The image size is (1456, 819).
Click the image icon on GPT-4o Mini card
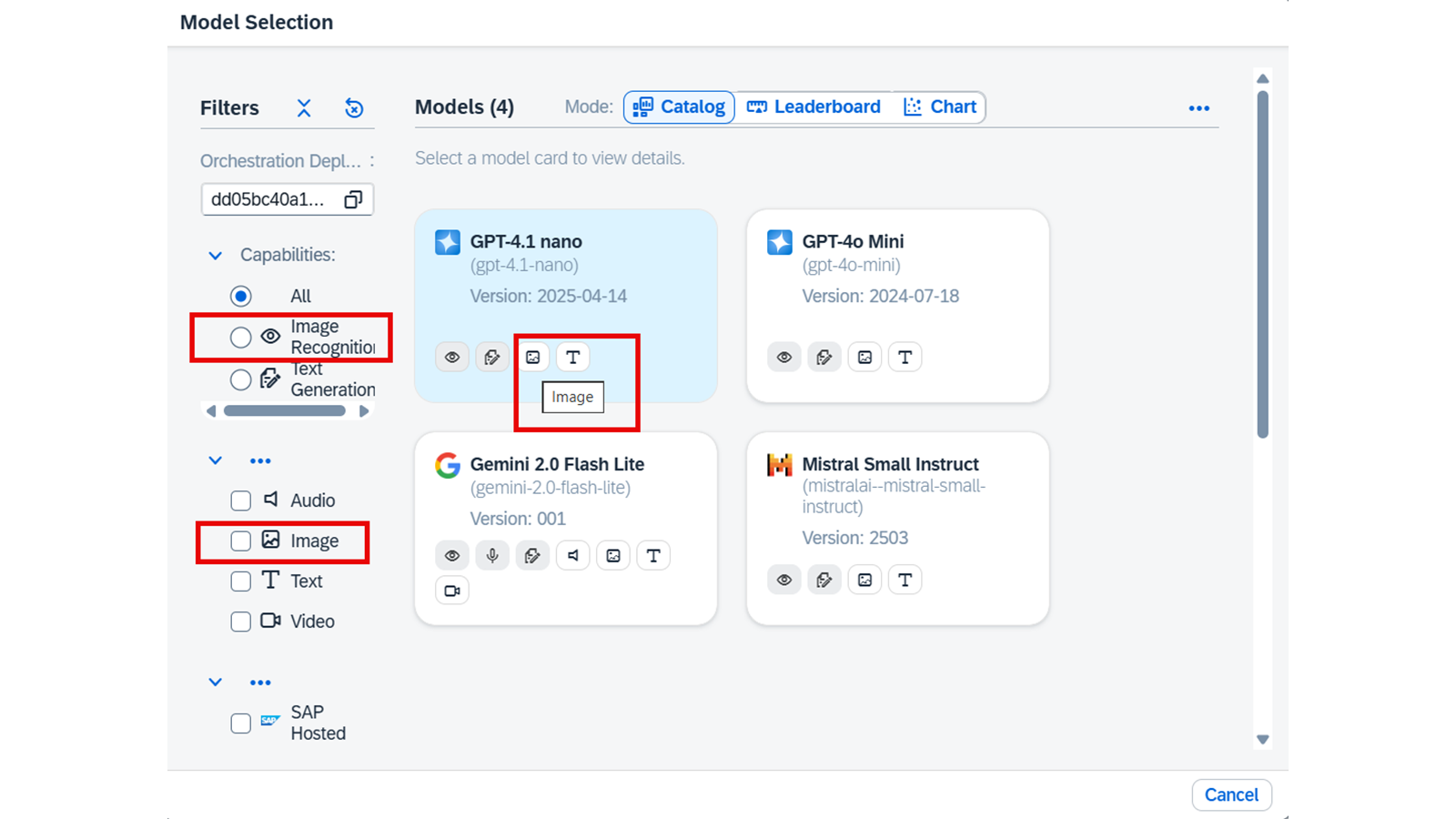pyautogui.click(x=864, y=358)
